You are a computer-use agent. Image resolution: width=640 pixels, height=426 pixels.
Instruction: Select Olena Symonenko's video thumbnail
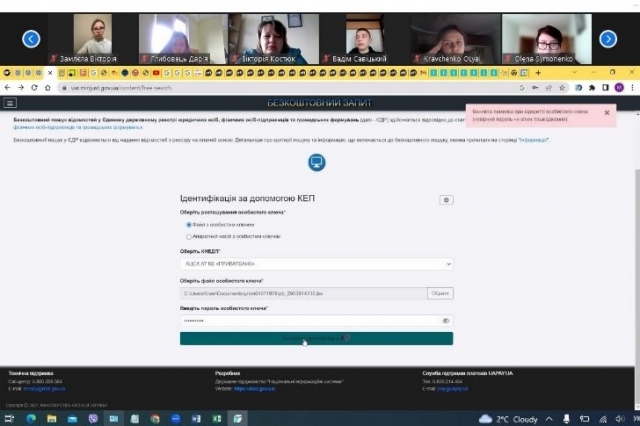click(x=547, y=39)
